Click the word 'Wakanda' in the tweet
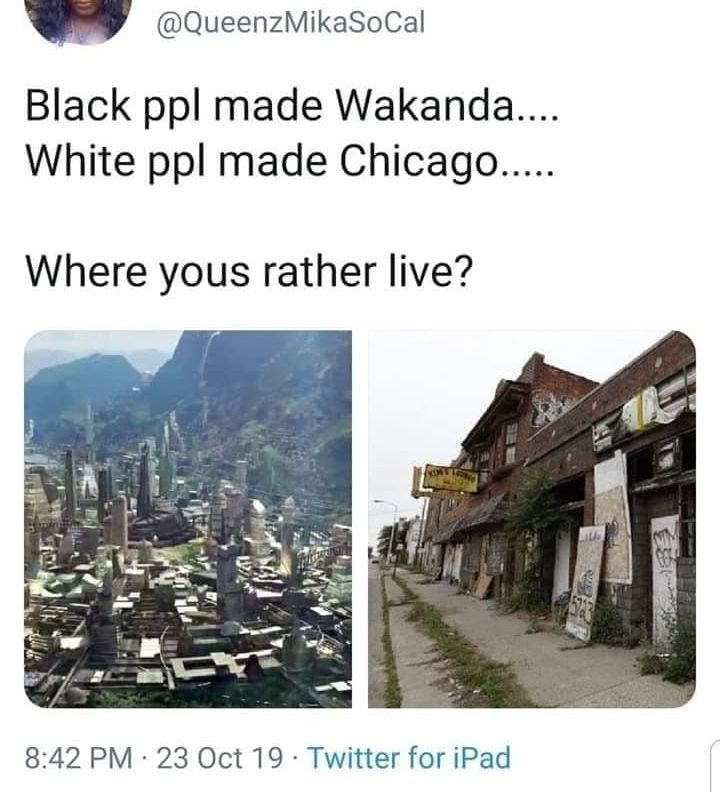The width and height of the screenshot is (720, 792). click(x=423, y=106)
